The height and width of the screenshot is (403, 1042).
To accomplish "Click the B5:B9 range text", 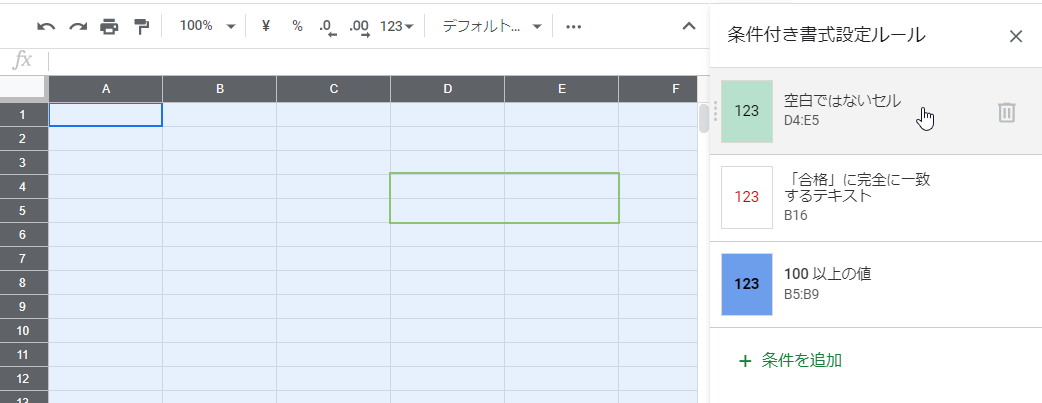I will coord(801,295).
